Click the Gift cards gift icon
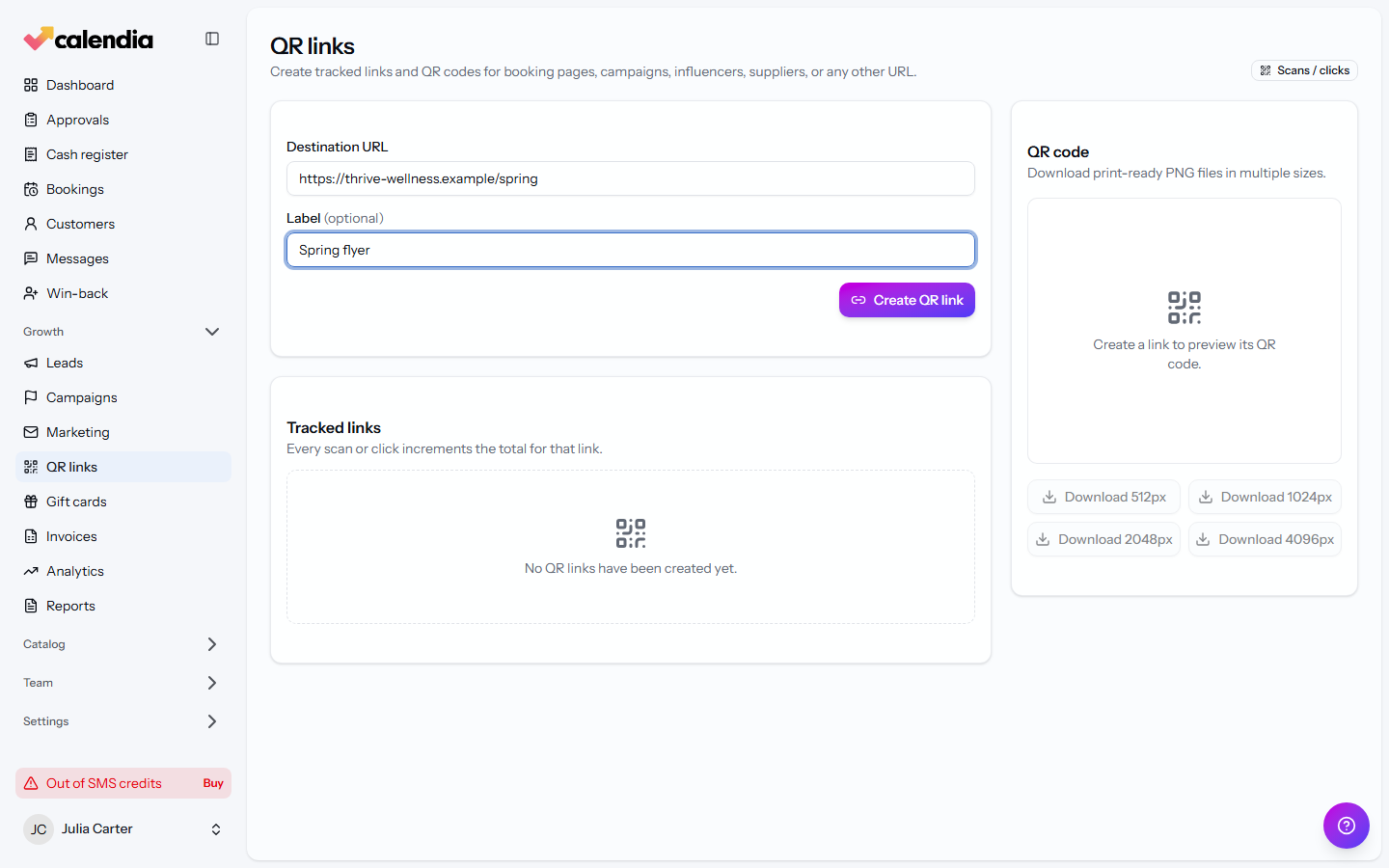This screenshot has width=1389, height=868. coord(31,502)
